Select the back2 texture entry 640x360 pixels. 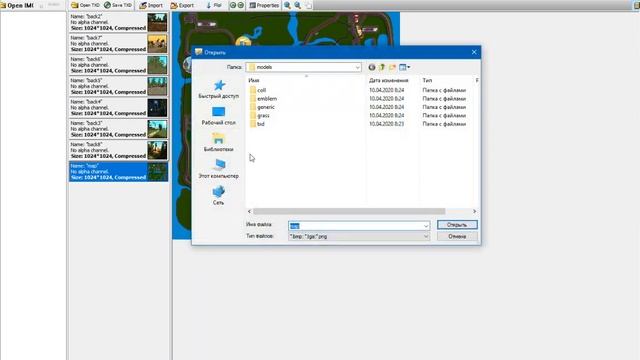118,22
